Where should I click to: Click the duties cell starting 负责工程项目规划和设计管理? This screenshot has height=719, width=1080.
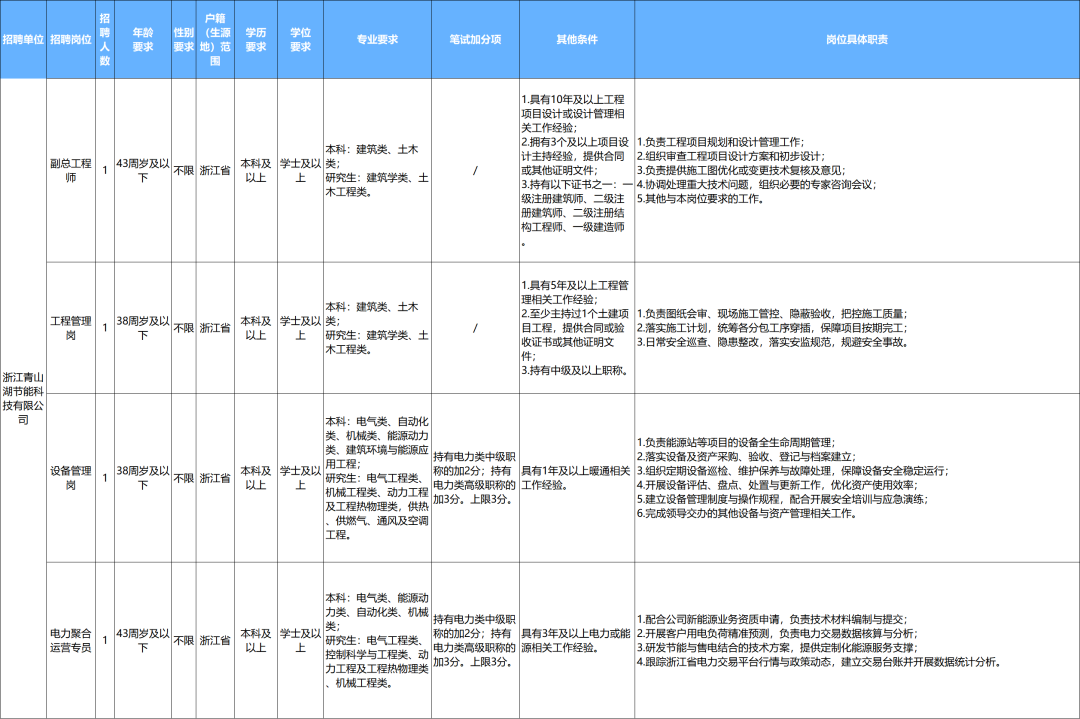click(x=858, y=170)
